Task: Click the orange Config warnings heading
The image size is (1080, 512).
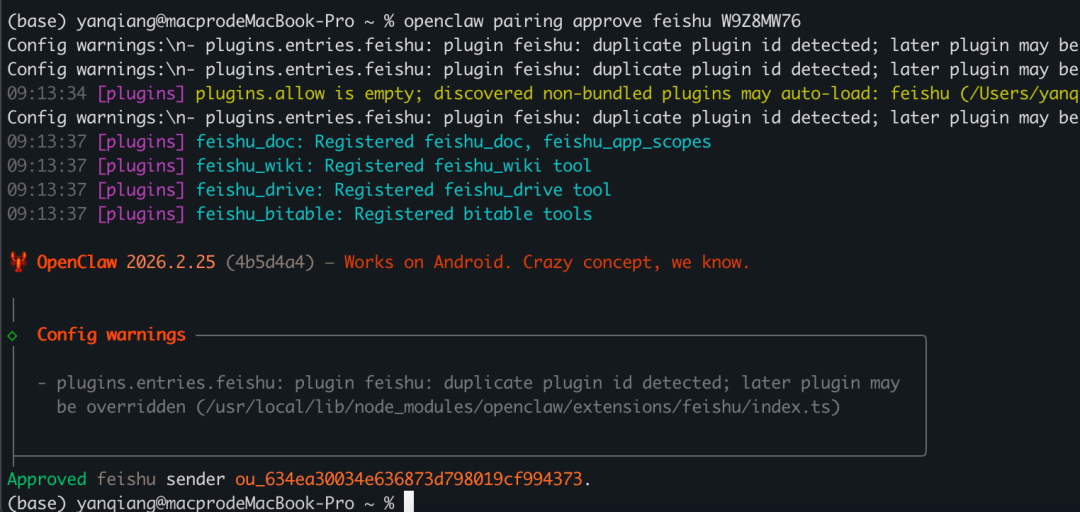Action: point(112,335)
